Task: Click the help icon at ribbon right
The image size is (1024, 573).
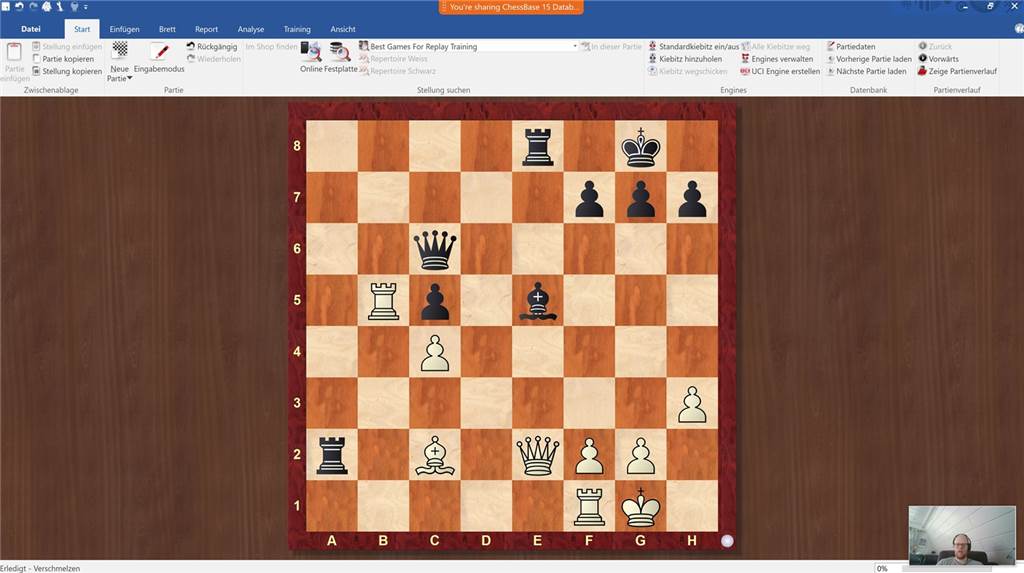Action: point(1019,29)
